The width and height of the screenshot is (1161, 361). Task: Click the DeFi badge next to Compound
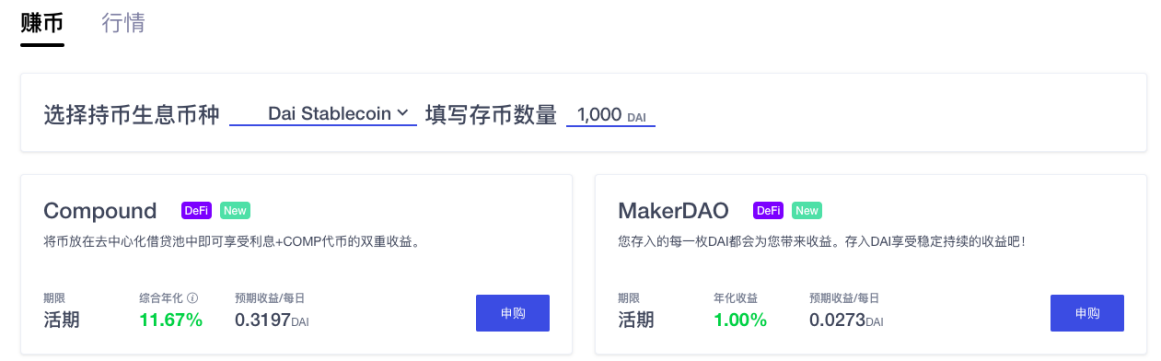196,211
